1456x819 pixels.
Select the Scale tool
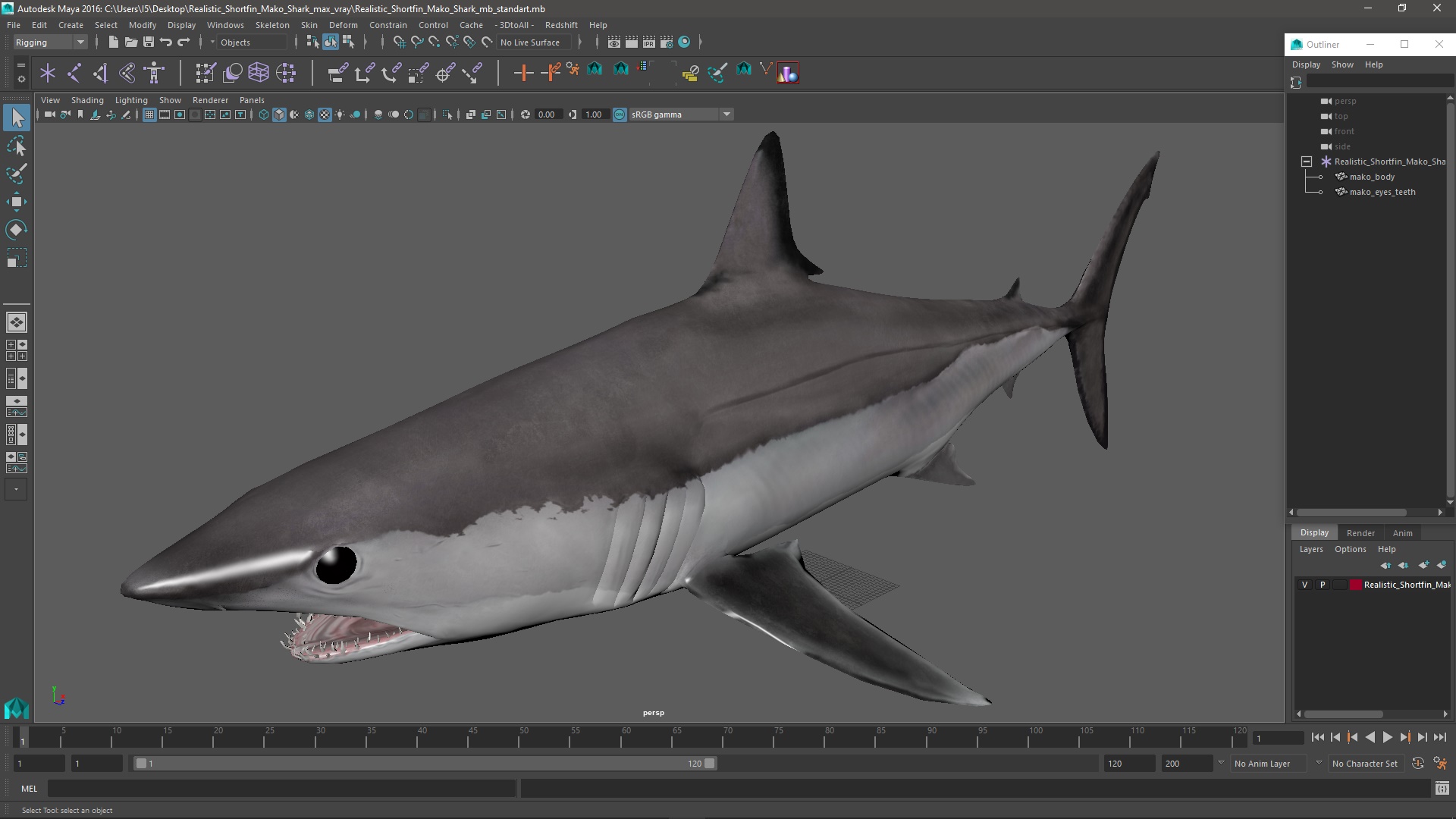point(16,259)
